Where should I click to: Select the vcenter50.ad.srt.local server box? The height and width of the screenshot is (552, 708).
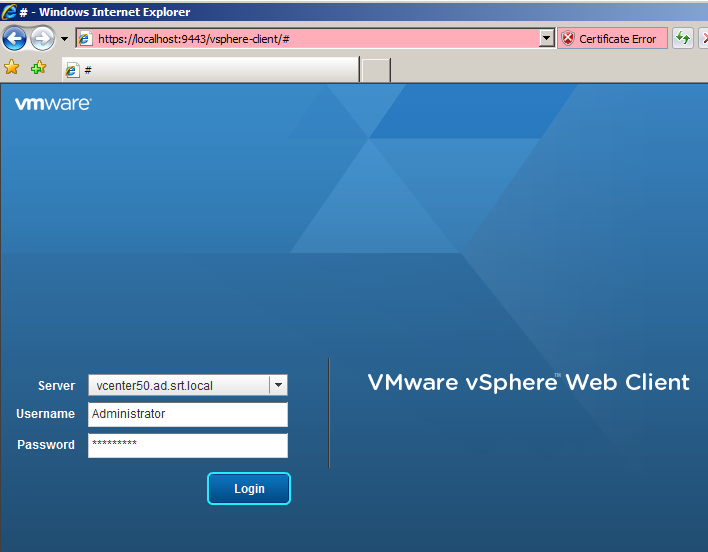[x=188, y=385]
